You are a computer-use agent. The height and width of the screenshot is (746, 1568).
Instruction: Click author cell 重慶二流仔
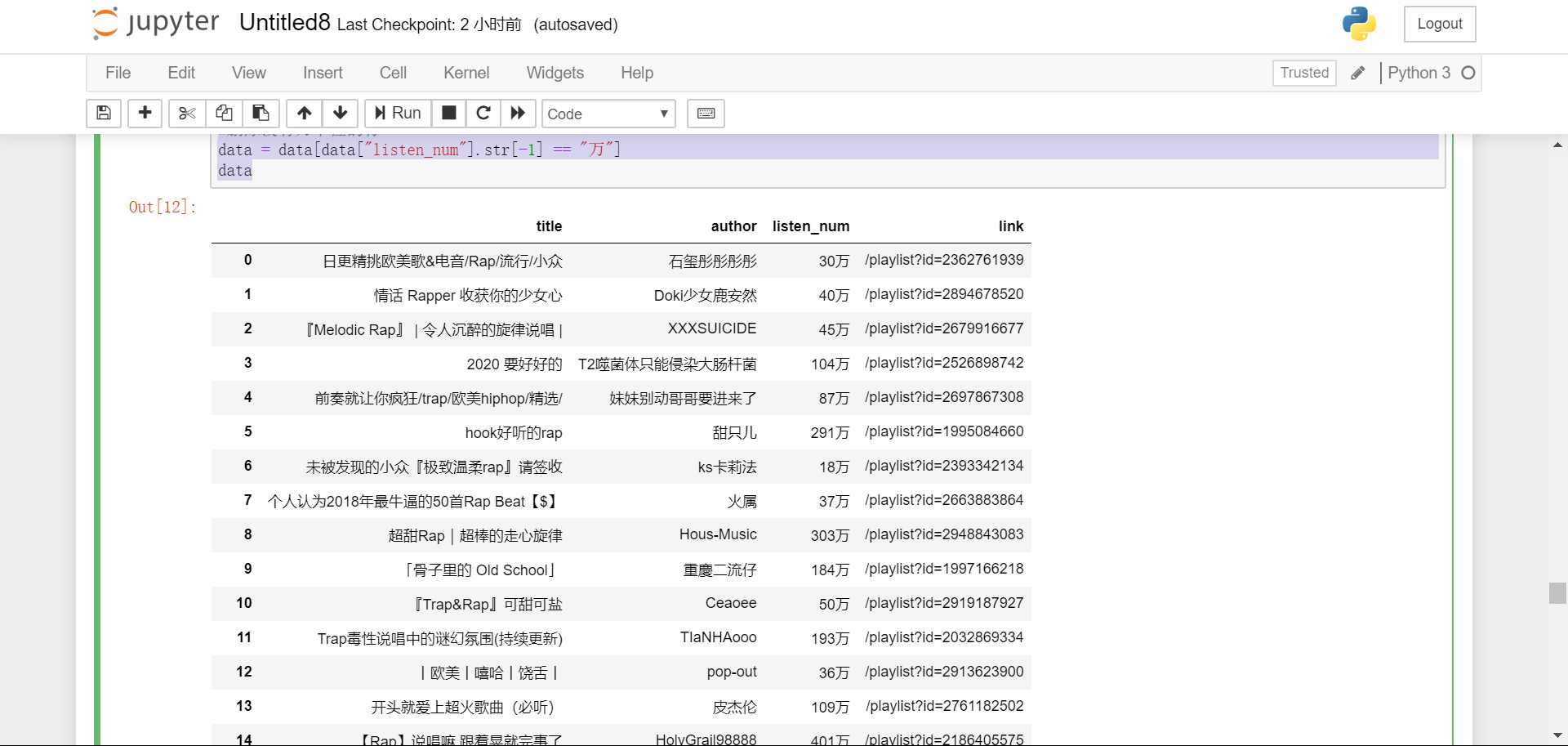[720, 570]
